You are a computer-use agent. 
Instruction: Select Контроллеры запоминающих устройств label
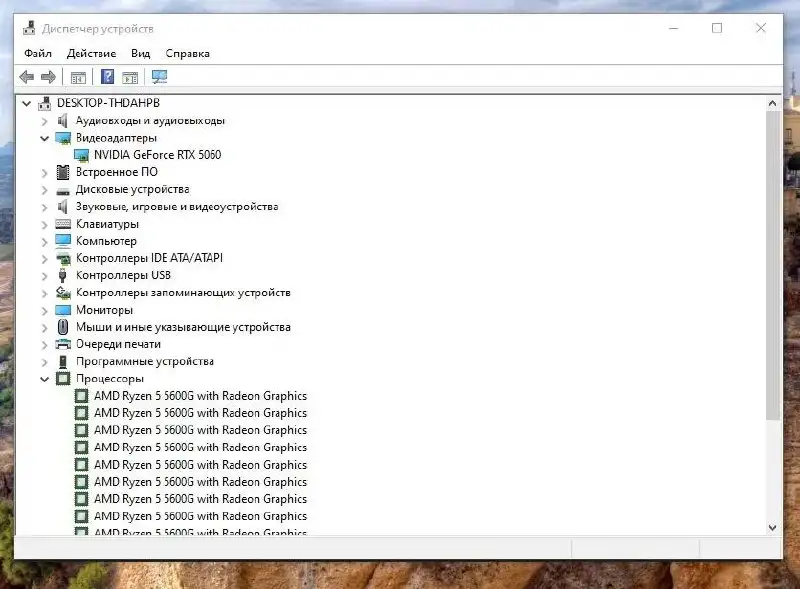pyautogui.click(x=183, y=292)
